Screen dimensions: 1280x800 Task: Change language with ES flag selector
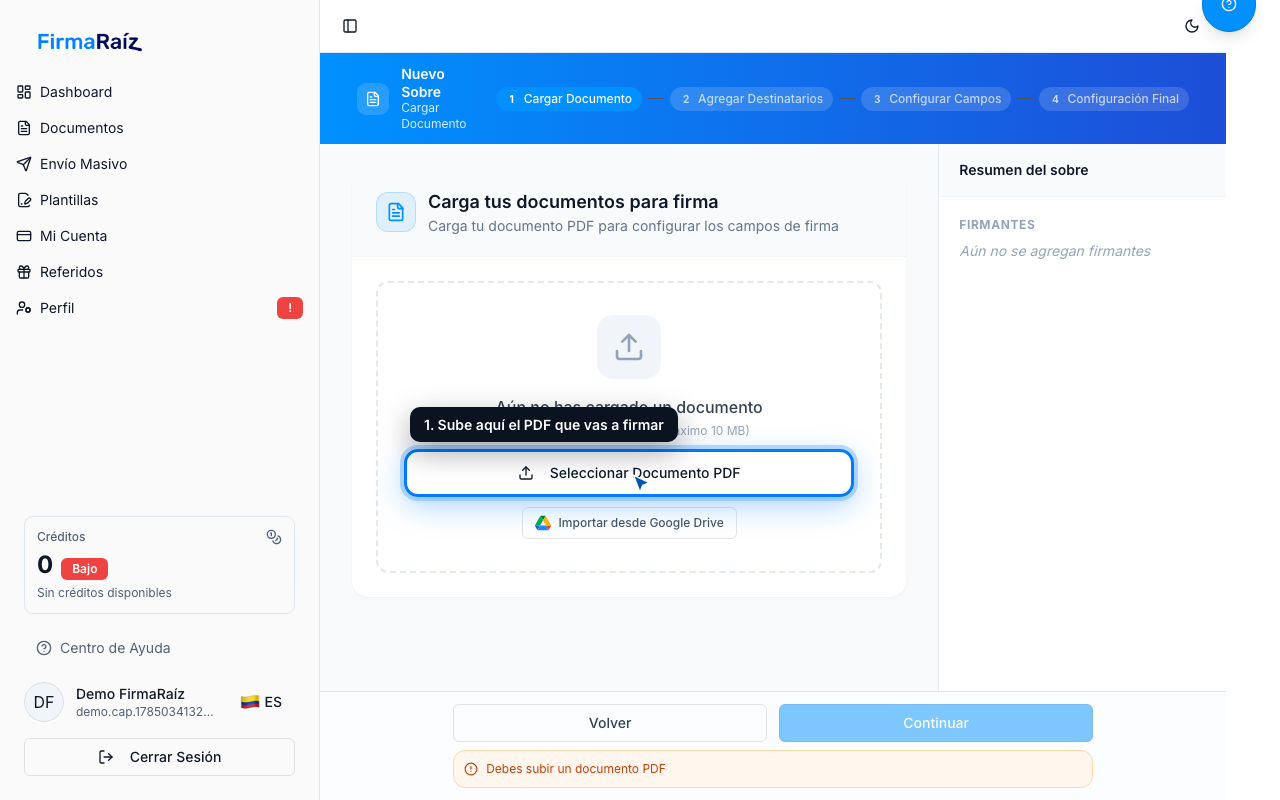point(262,702)
